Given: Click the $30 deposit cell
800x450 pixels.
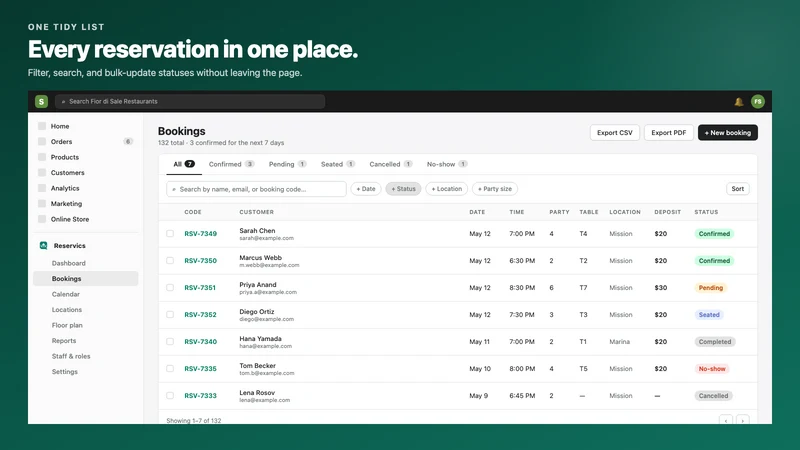Looking at the screenshot, I should (661, 288).
